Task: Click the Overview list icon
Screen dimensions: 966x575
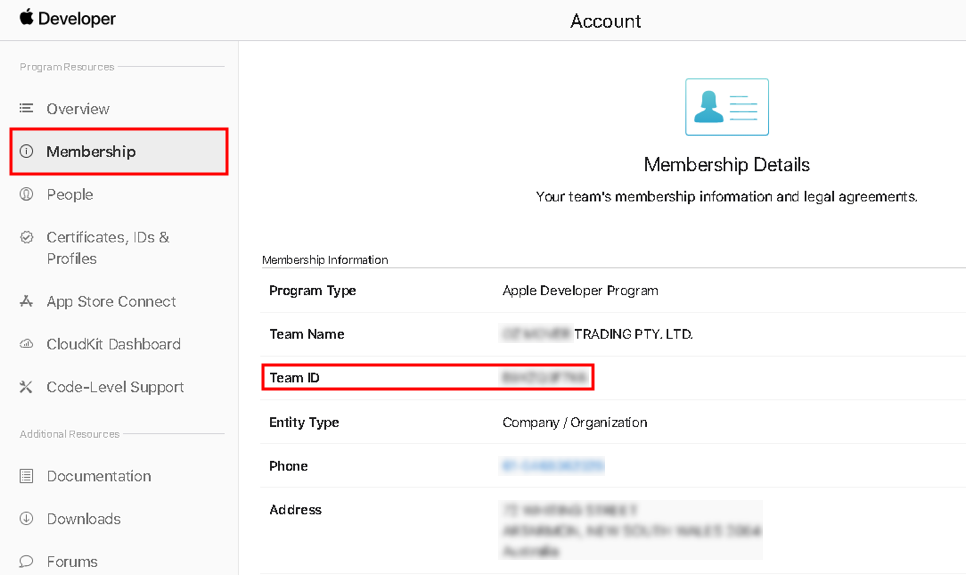Action: click(x=26, y=108)
